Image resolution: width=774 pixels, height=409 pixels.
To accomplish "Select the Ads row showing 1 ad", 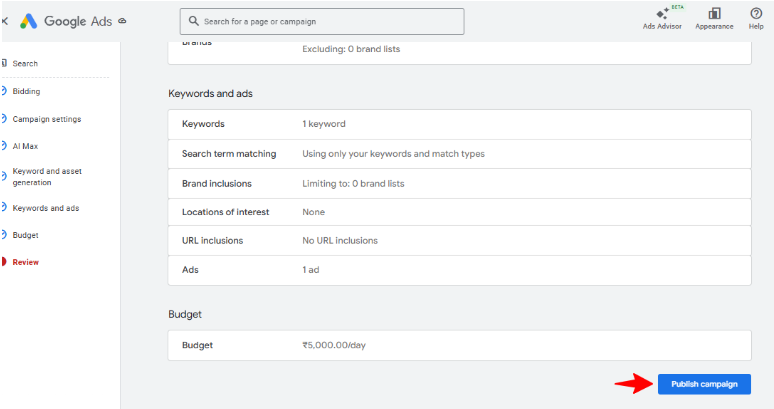I will coord(459,270).
